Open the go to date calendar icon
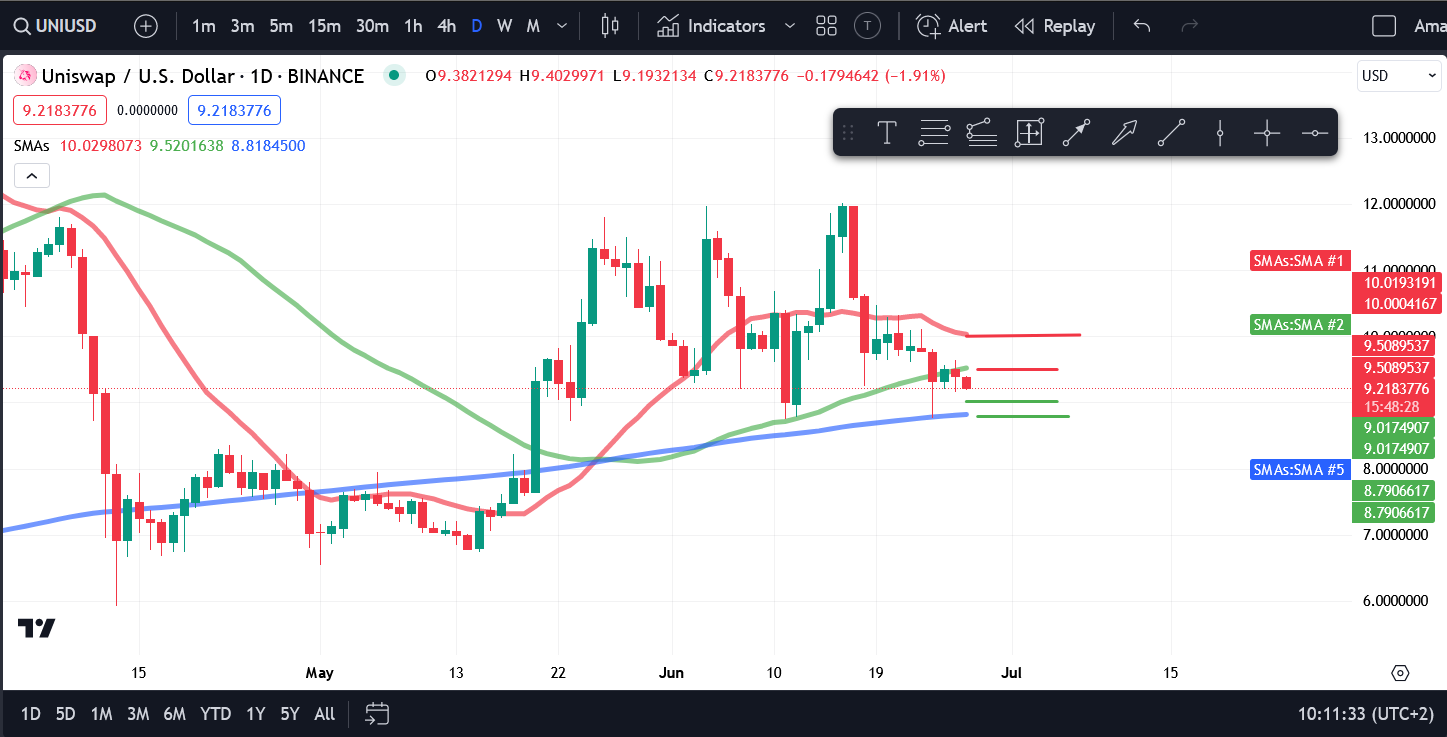1447x737 pixels. (x=377, y=714)
